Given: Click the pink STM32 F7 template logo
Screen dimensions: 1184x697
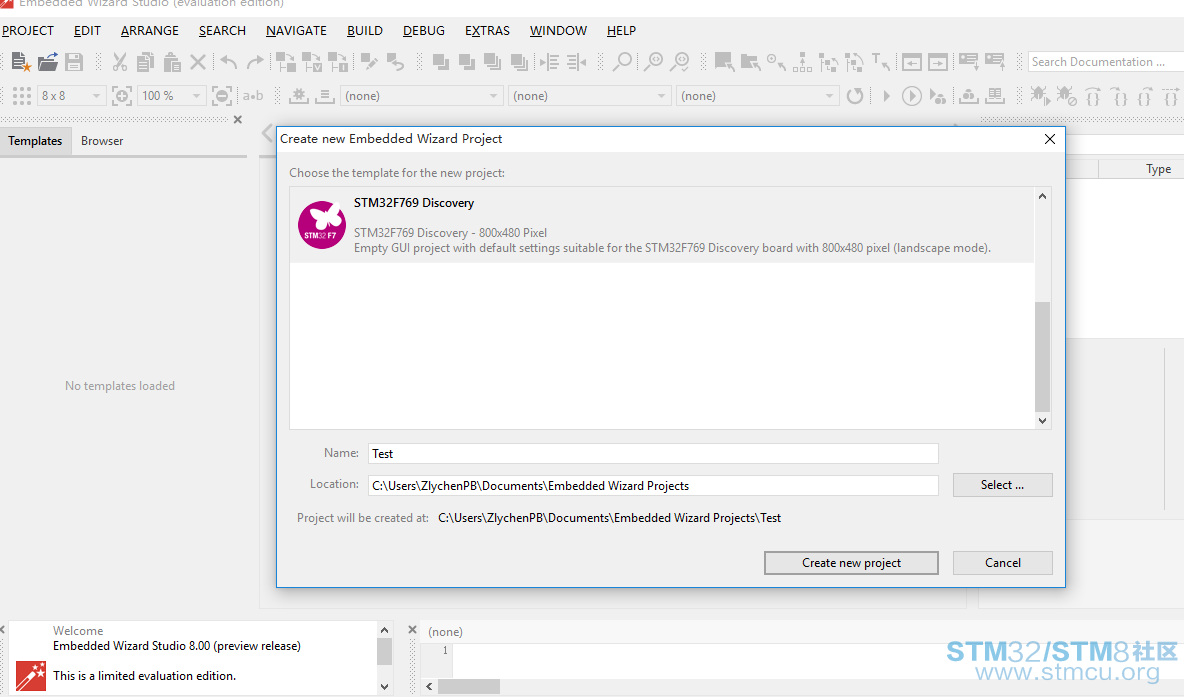Looking at the screenshot, I should point(322,225).
